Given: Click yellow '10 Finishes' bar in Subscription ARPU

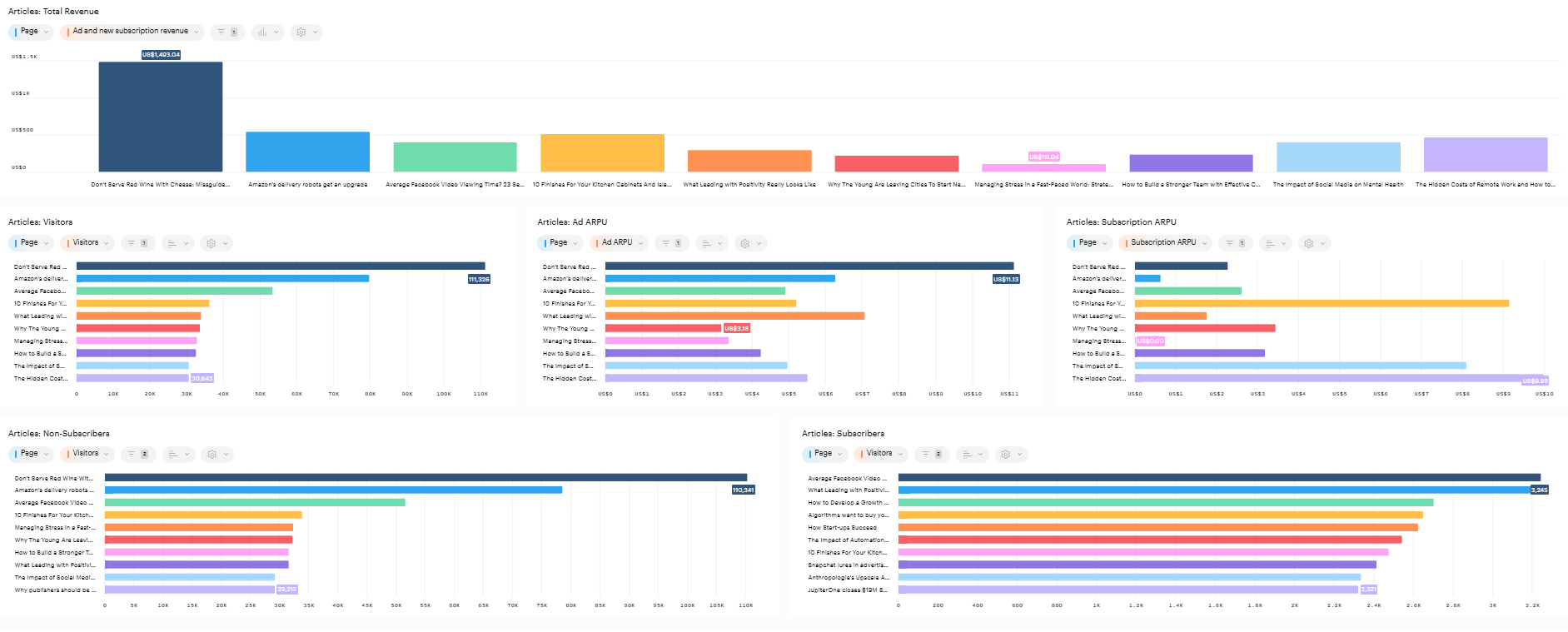Looking at the screenshot, I should (x=1321, y=304).
